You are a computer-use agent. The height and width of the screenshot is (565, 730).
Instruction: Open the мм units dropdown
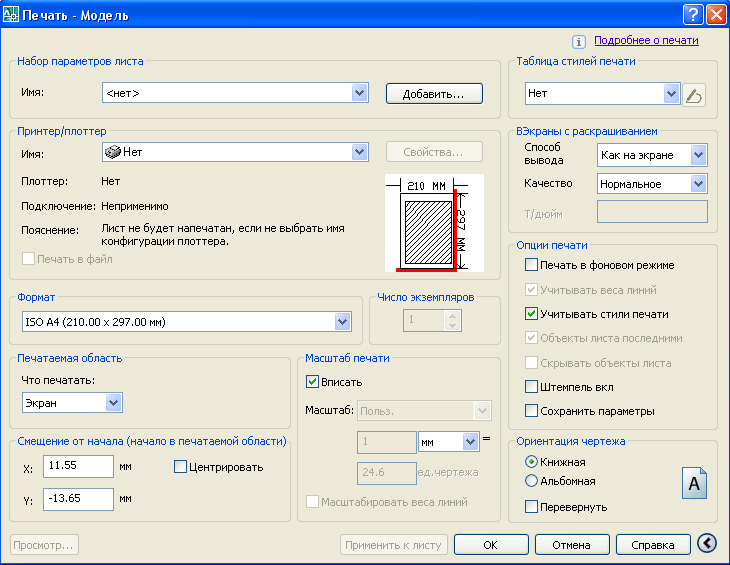(x=449, y=442)
